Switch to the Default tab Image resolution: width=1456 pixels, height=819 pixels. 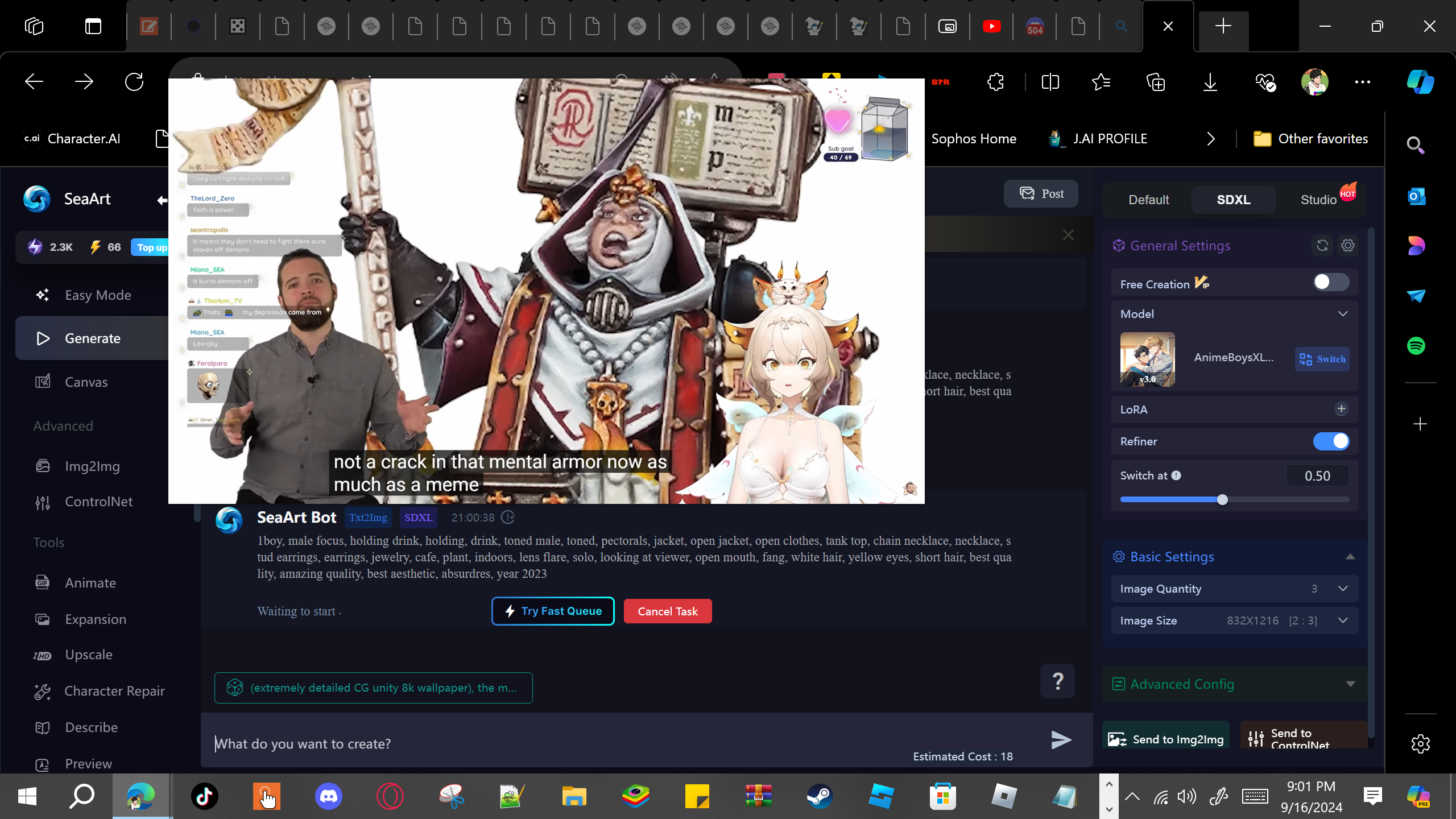(1148, 200)
